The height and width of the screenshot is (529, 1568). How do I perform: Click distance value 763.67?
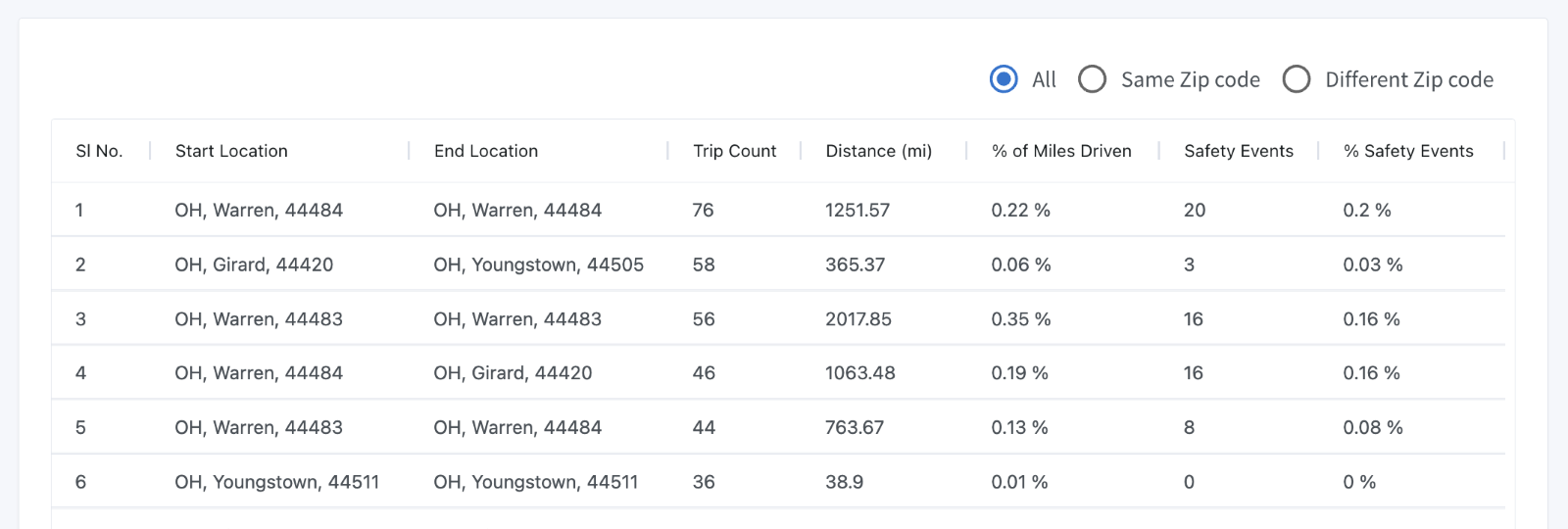click(x=855, y=428)
